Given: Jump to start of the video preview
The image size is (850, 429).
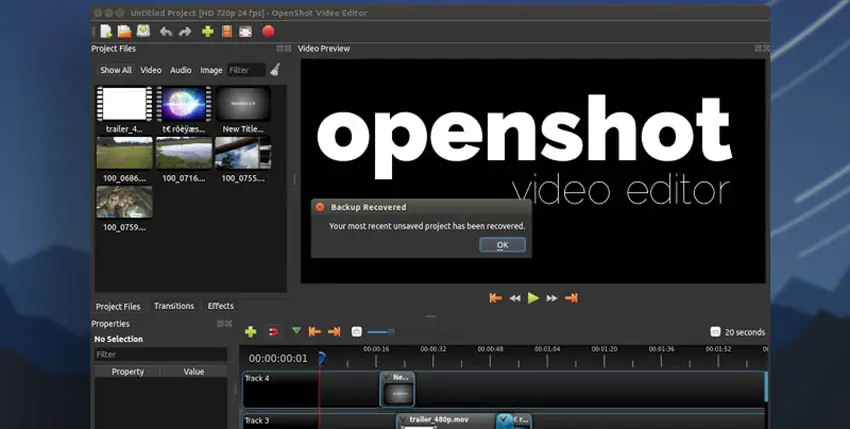Looking at the screenshot, I should click(x=495, y=298).
